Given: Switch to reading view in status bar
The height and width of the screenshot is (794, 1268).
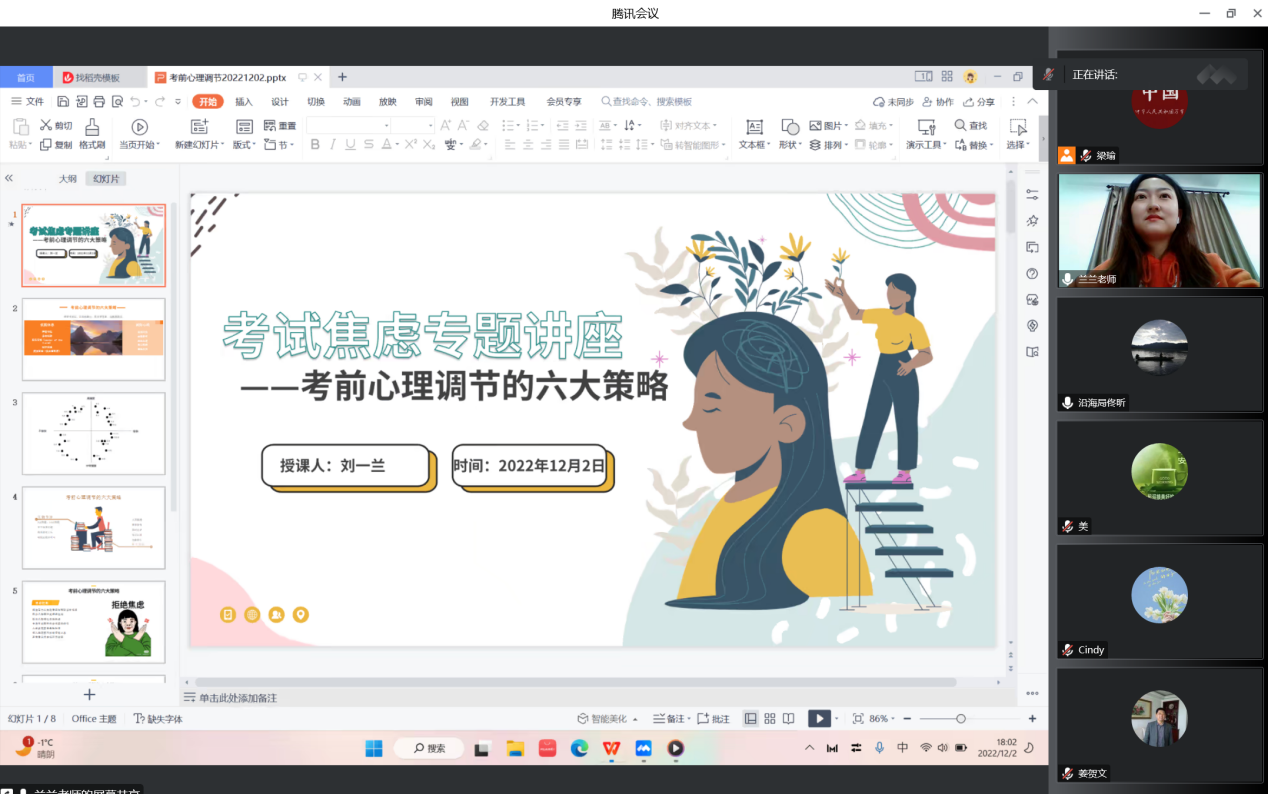Looking at the screenshot, I should [789, 719].
